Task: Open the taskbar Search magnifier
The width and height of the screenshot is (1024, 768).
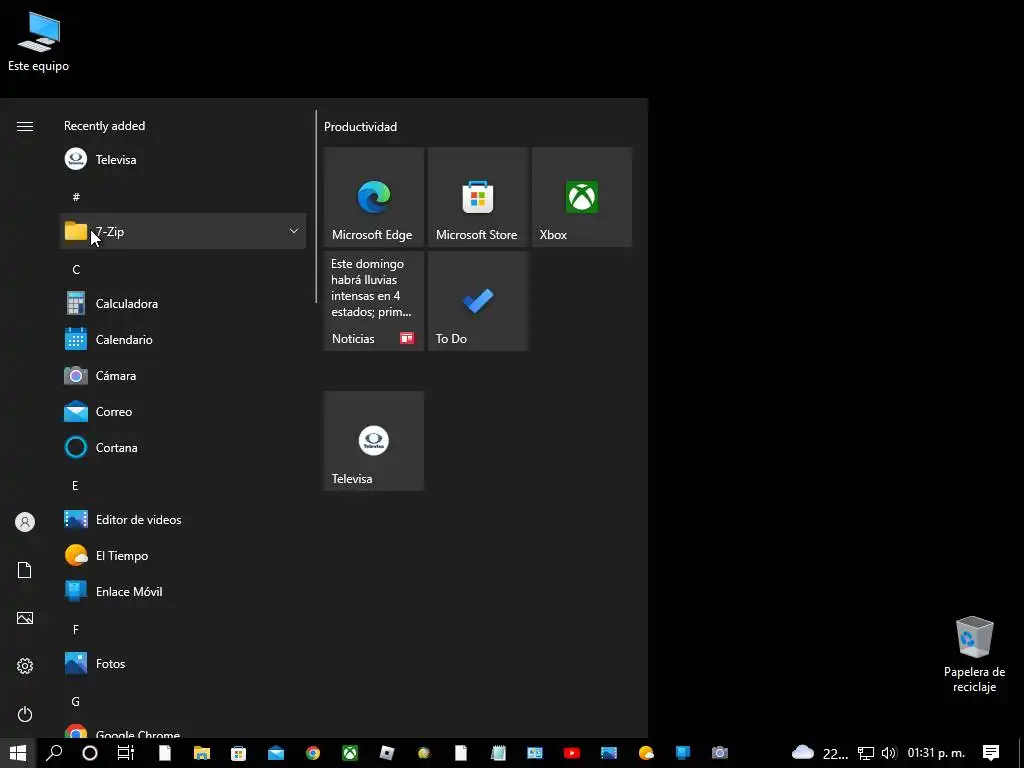Action: 54,753
